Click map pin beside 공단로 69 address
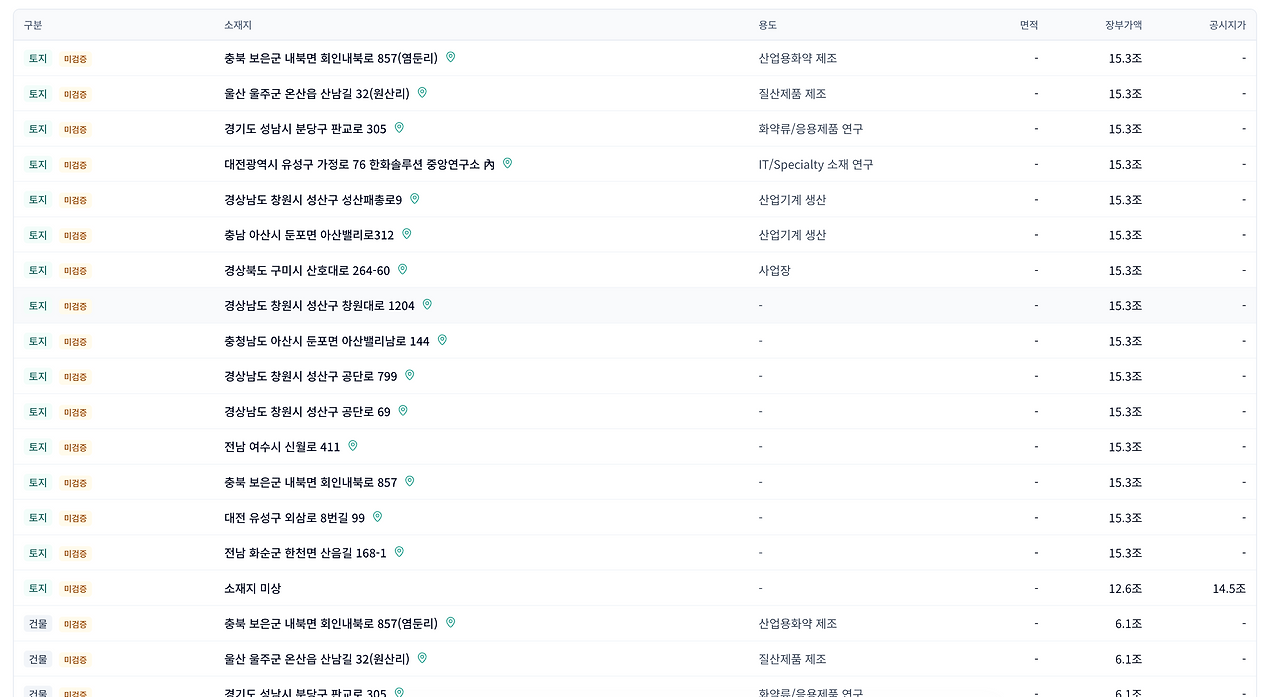 (x=403, y=411)
